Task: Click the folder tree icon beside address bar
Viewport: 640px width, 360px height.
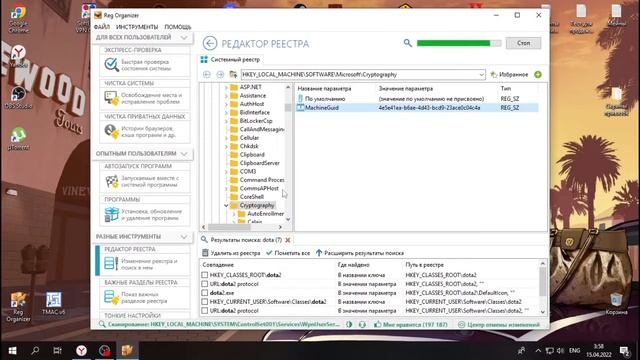Action: coord(233,75)
